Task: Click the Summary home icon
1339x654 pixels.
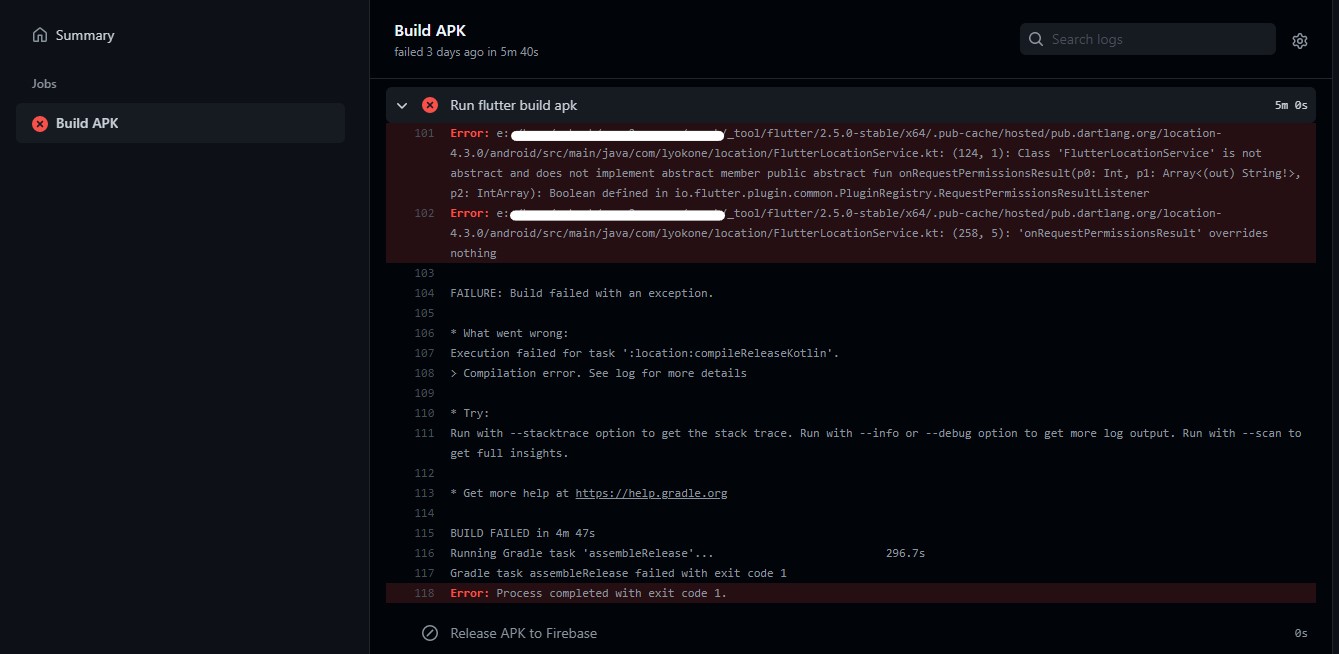Action: tap(40, 34)
